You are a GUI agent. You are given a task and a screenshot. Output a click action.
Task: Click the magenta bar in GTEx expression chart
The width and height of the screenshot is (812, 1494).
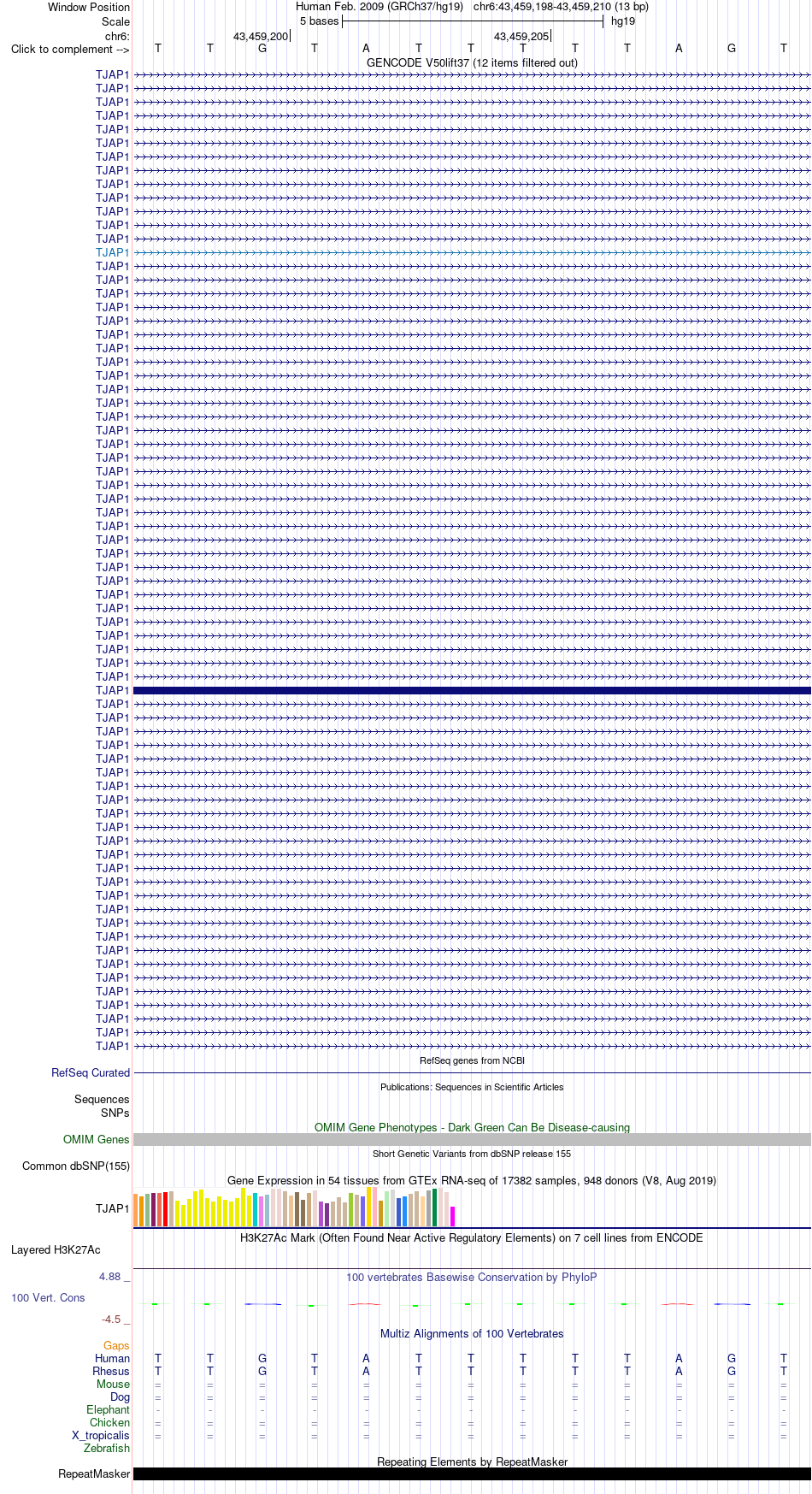click(453, 1216)
